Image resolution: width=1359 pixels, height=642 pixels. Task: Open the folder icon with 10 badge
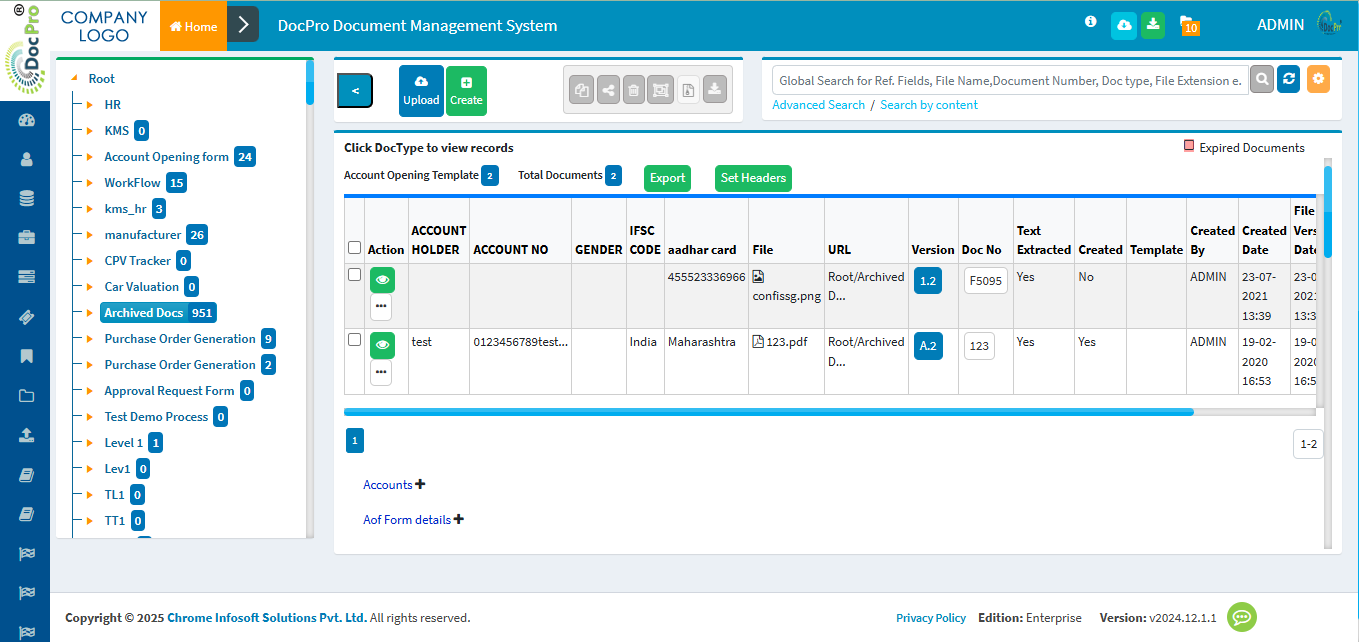click(1188, 25)
